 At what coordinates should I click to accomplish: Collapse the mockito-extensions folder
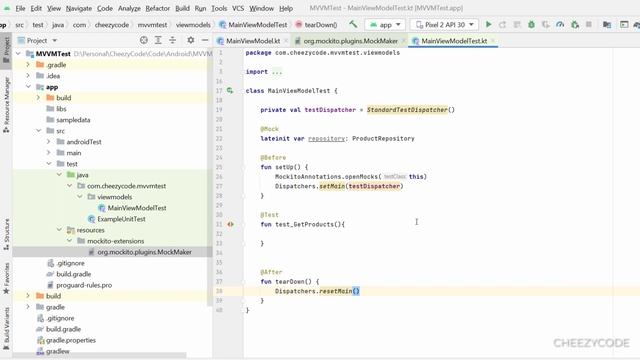click(x=69, y=241)
